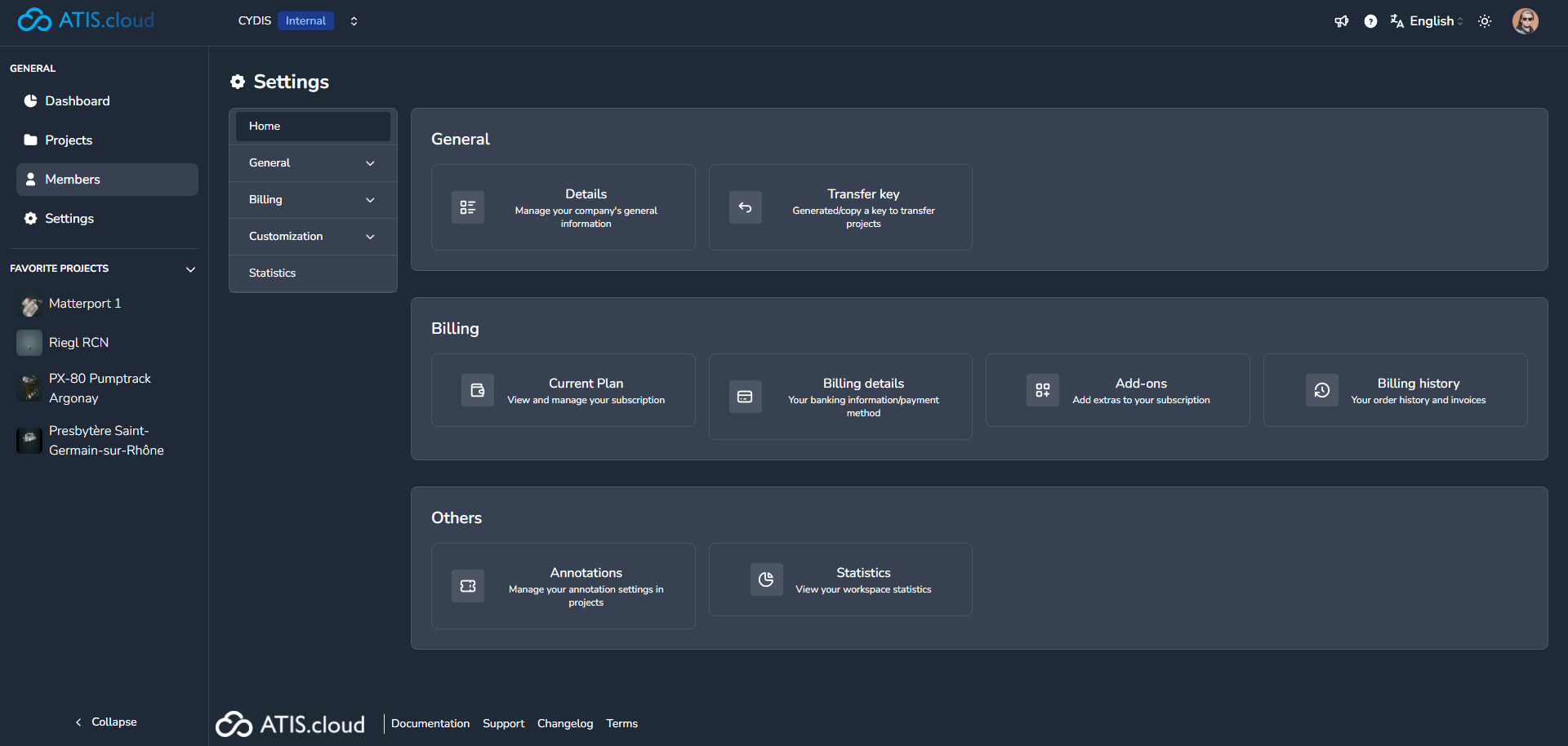Toggle the light/dark theme sun icon
The image size is (1568, 746).
(1485, 21)
